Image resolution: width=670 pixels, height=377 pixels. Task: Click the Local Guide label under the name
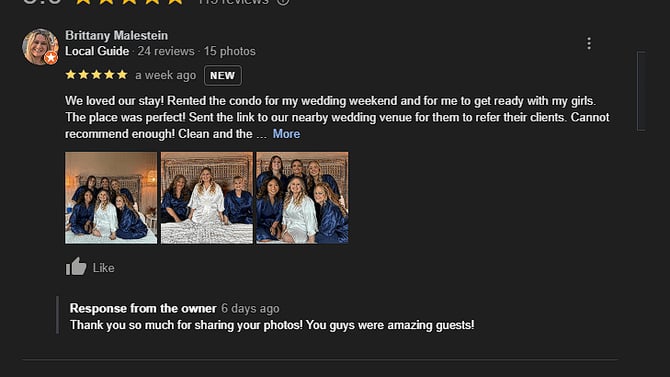click(97, 51)
